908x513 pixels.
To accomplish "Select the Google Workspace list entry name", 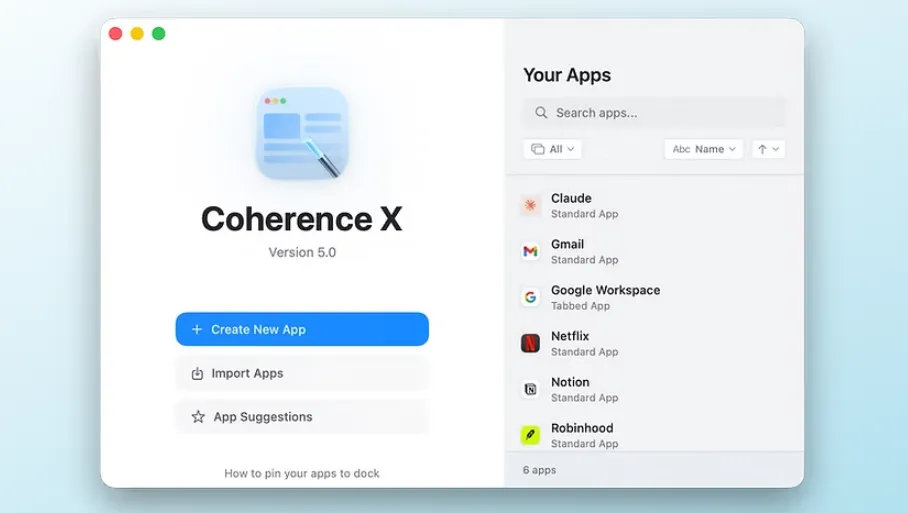I will click(x=605, y=290).
